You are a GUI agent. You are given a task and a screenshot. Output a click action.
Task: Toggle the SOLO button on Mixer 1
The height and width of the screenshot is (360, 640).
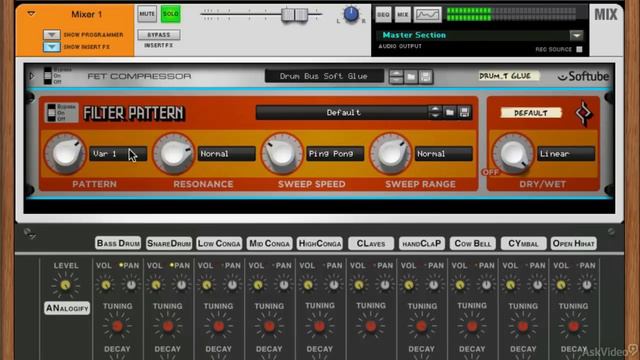coord(171,14)
